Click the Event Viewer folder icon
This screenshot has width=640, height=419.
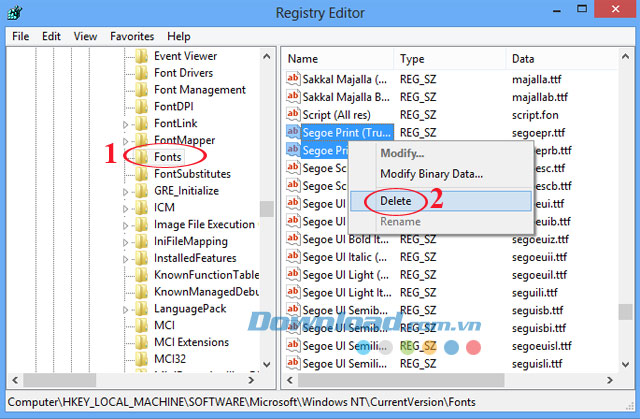click(x=142, y=56)
